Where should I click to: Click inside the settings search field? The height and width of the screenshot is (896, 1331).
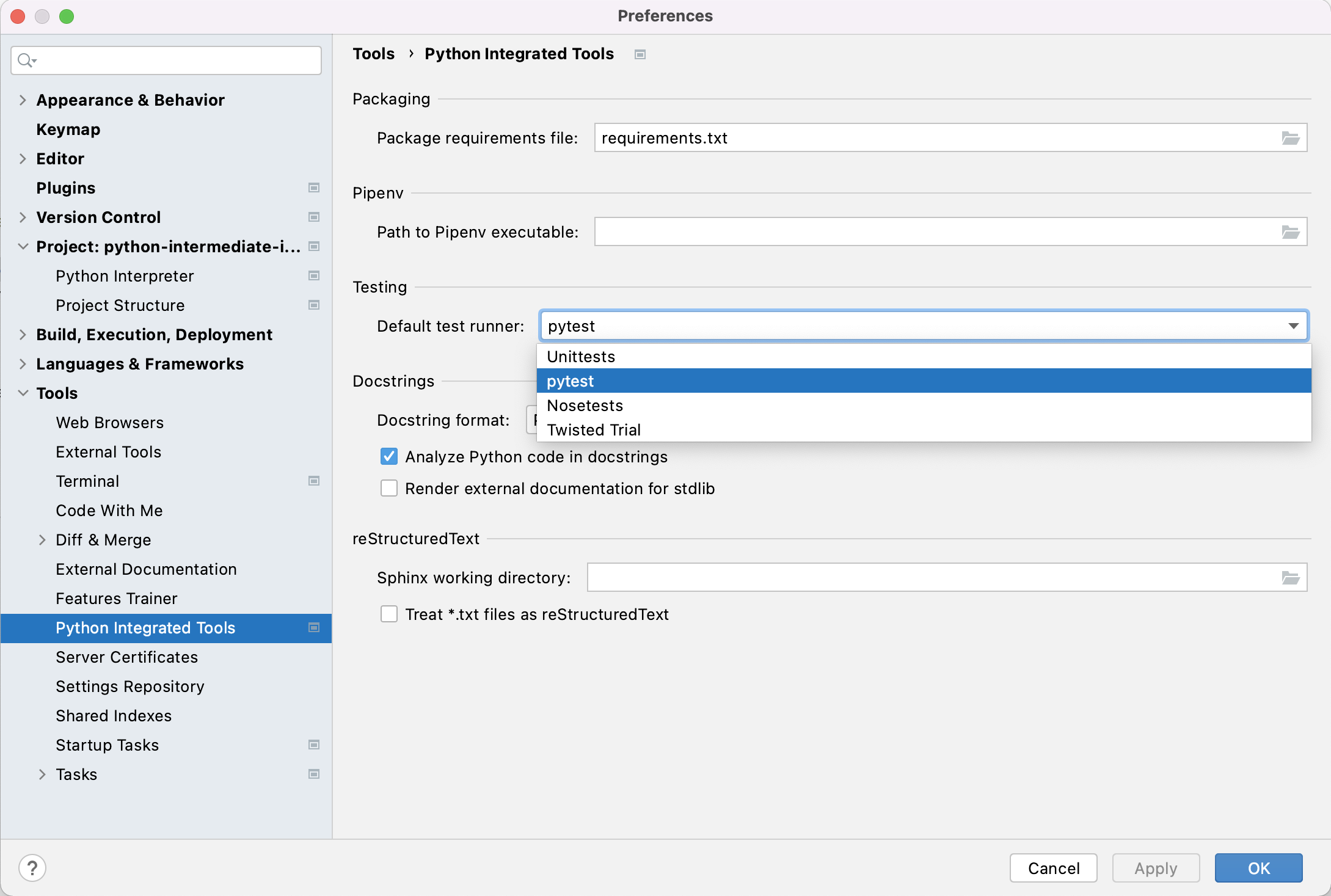[165, 60]
